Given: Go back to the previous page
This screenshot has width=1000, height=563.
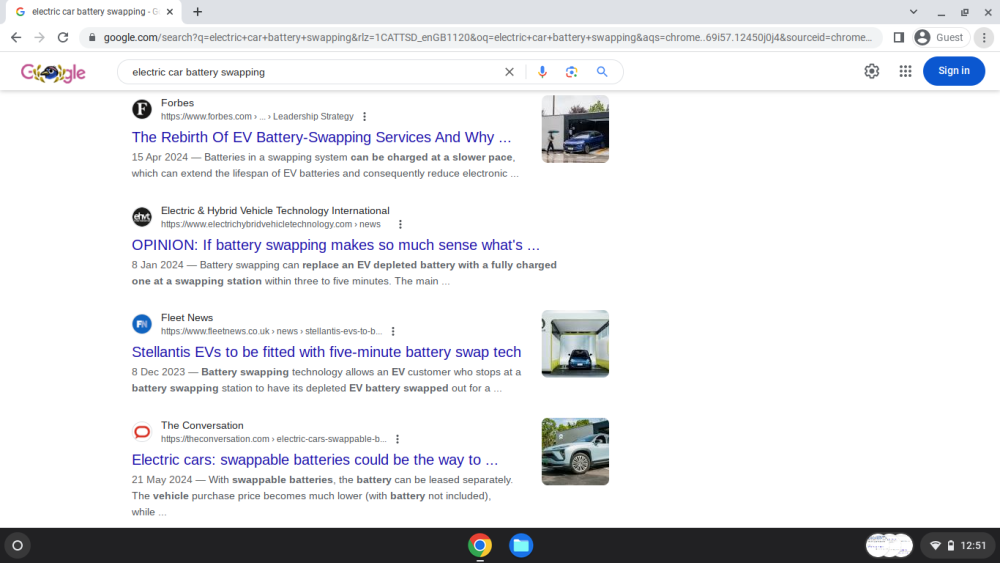Looking at the screenshot, I should (16, 38).
